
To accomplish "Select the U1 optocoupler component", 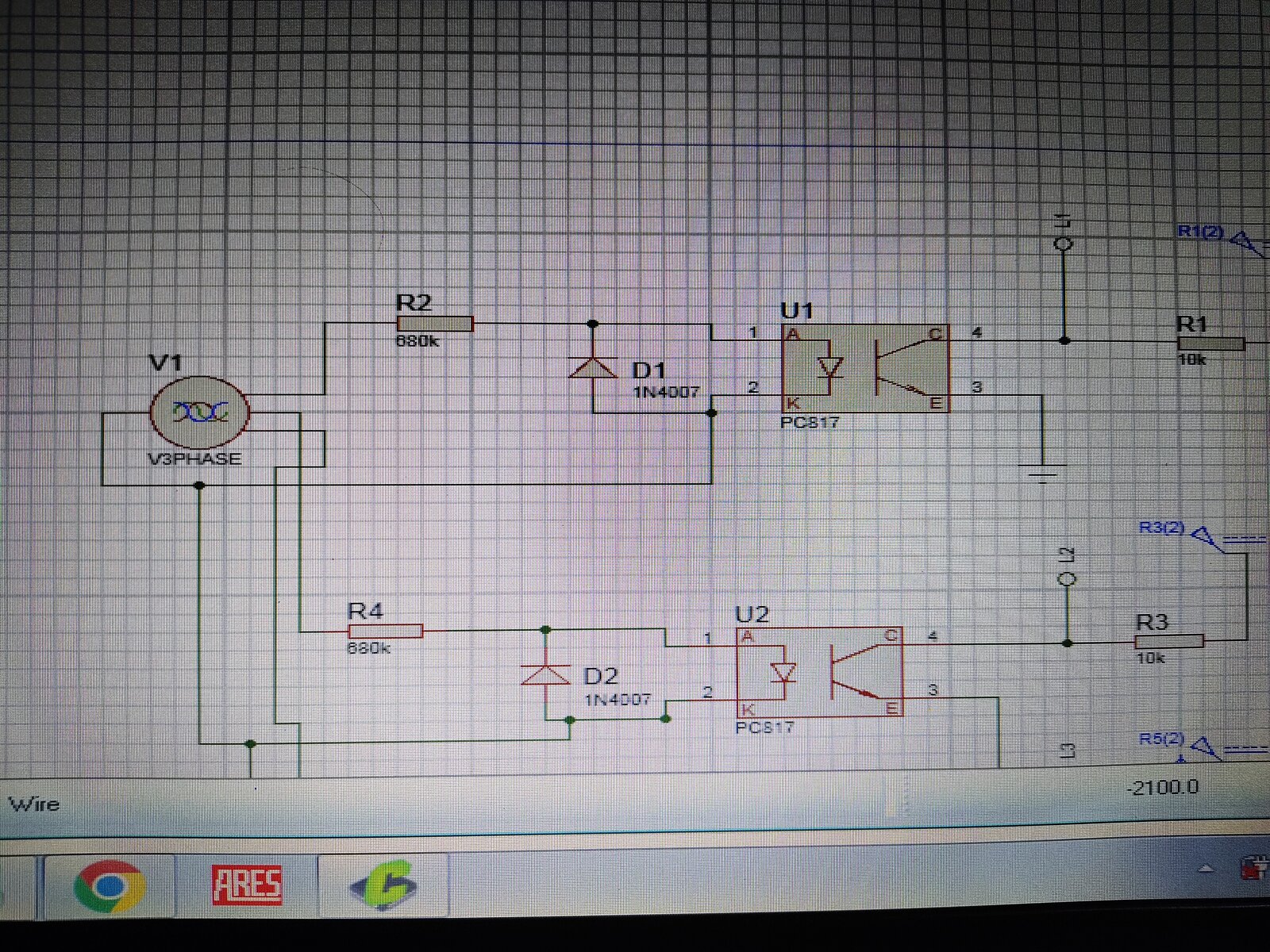I will [x=865, y=368].
